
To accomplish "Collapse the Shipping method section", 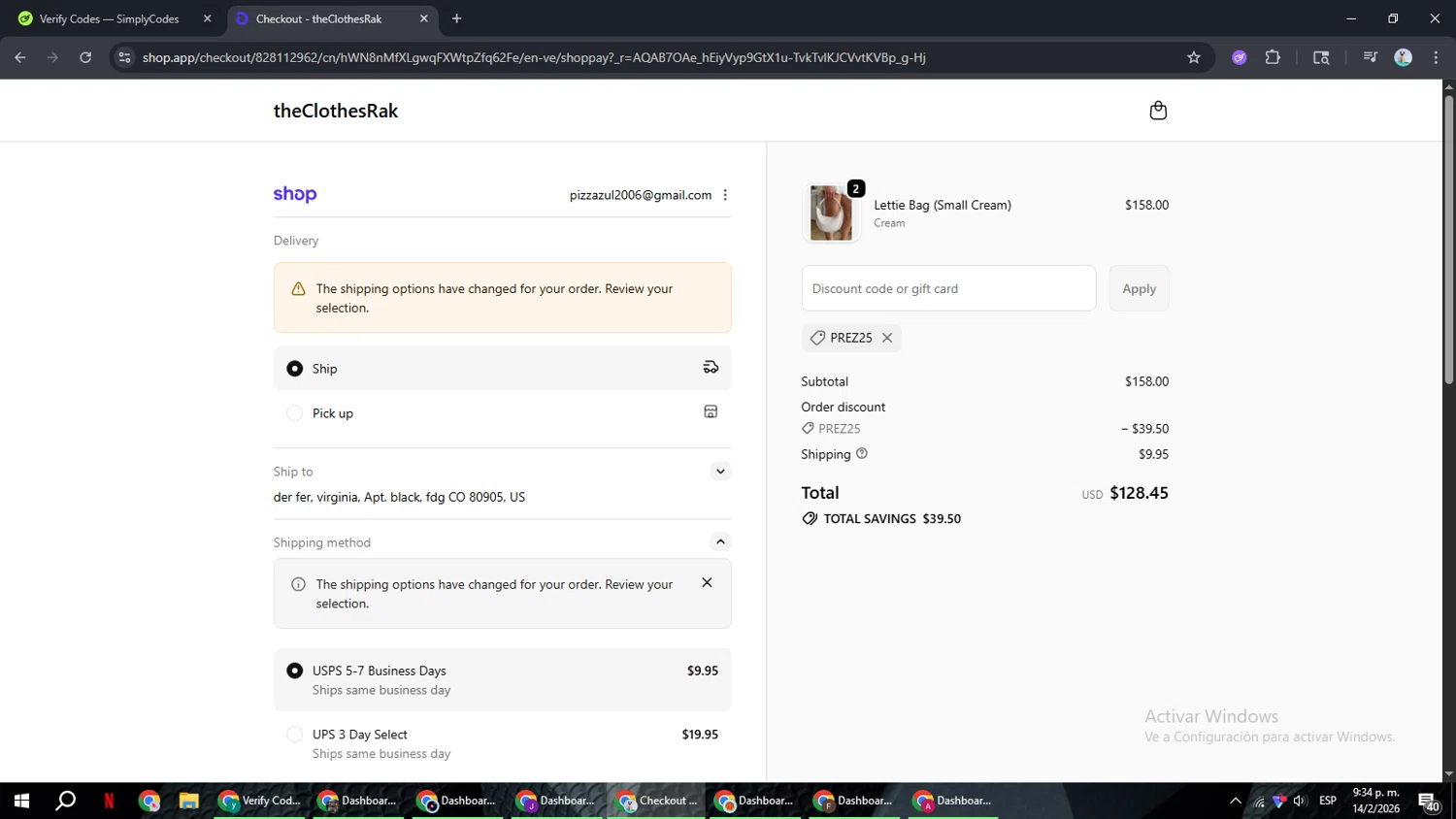I will click(x=720, y=541).
